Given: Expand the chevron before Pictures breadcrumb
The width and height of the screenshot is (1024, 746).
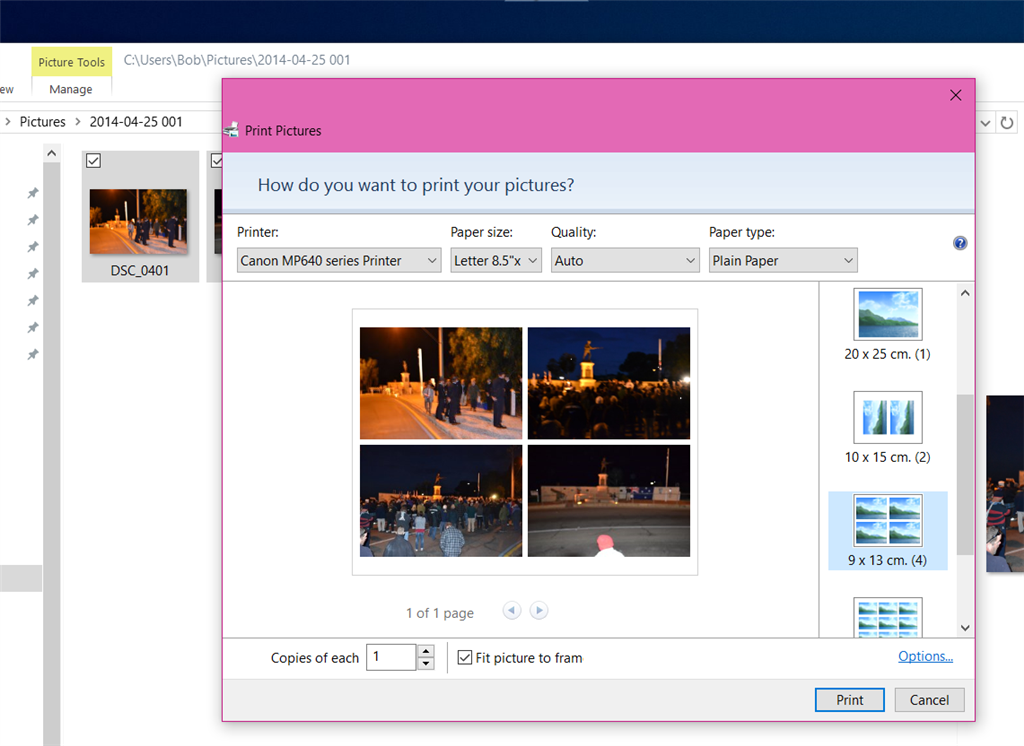Looking at the screenshot, I should pos(8,122).
